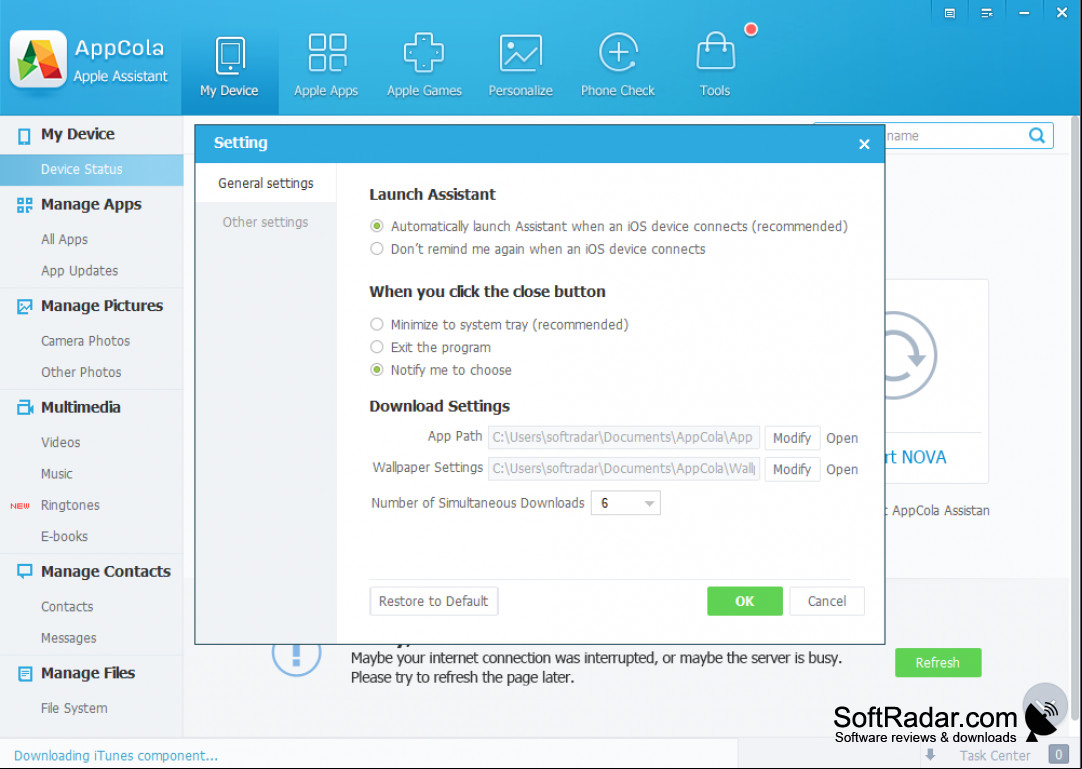Screen dimensions: 1082x769
Task: Cancel the Setting dialog
Action: click(x=827, y=601)
